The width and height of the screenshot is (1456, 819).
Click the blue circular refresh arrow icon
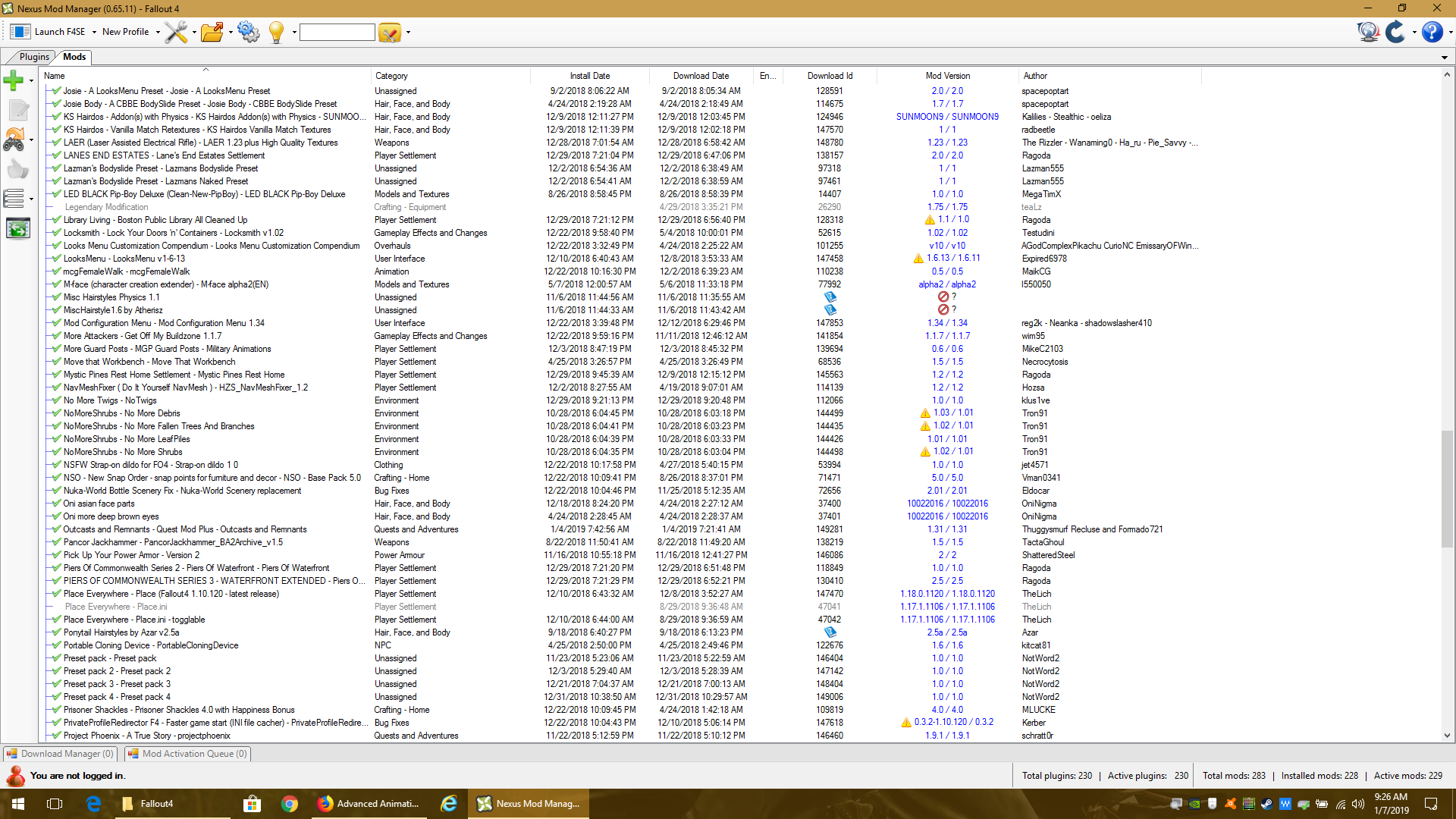(x=1395, y=32)
